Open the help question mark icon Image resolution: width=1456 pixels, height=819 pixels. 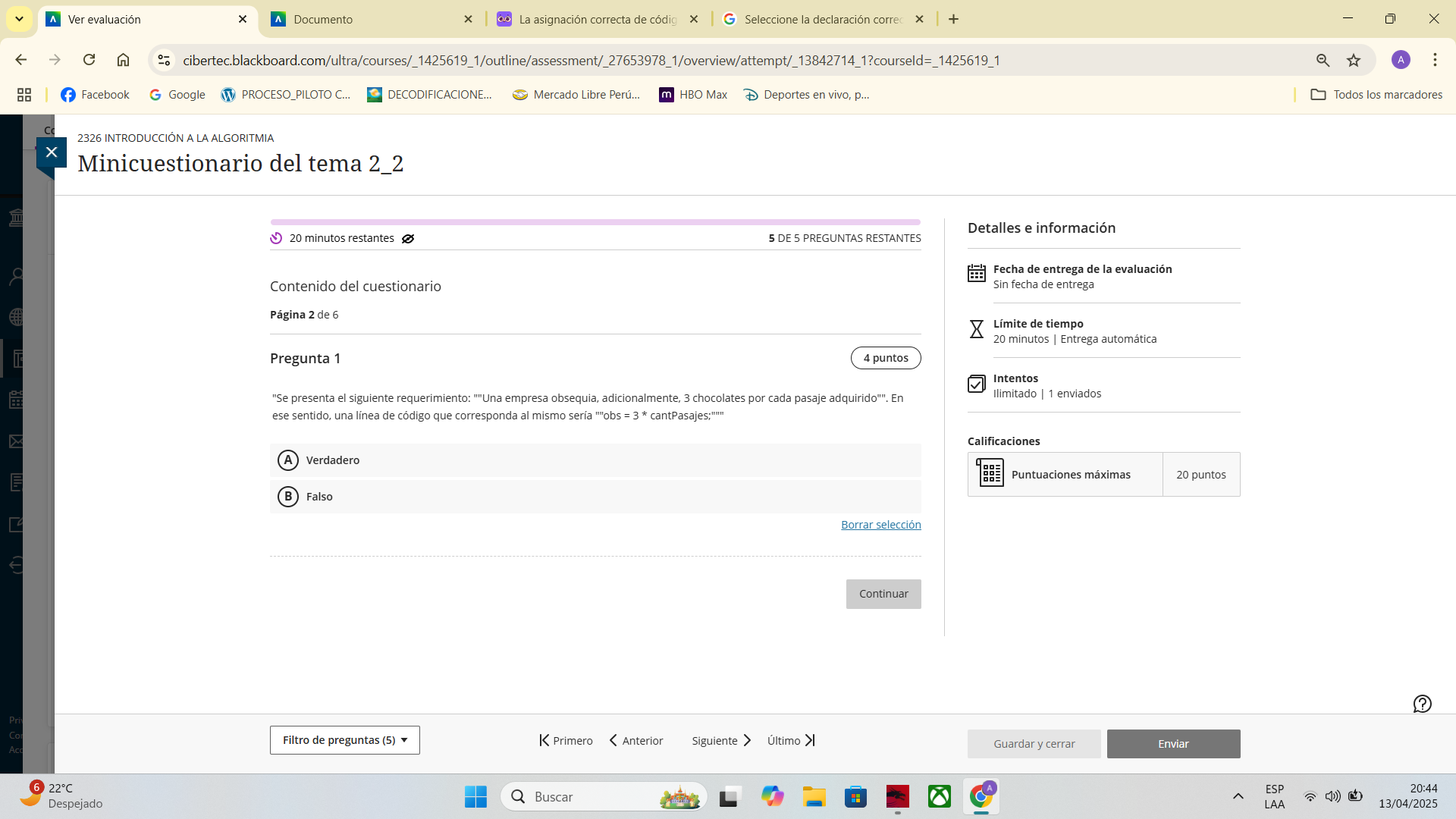point(1422,704)
